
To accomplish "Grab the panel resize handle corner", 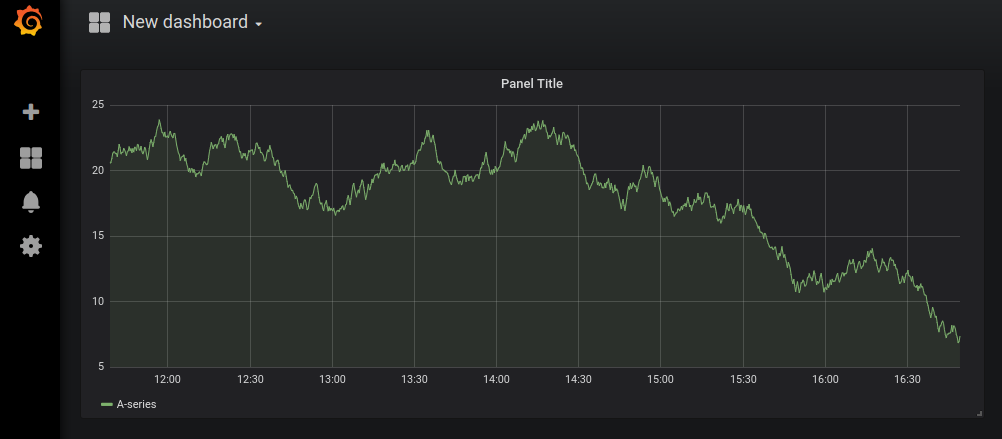I will point(980,414).
